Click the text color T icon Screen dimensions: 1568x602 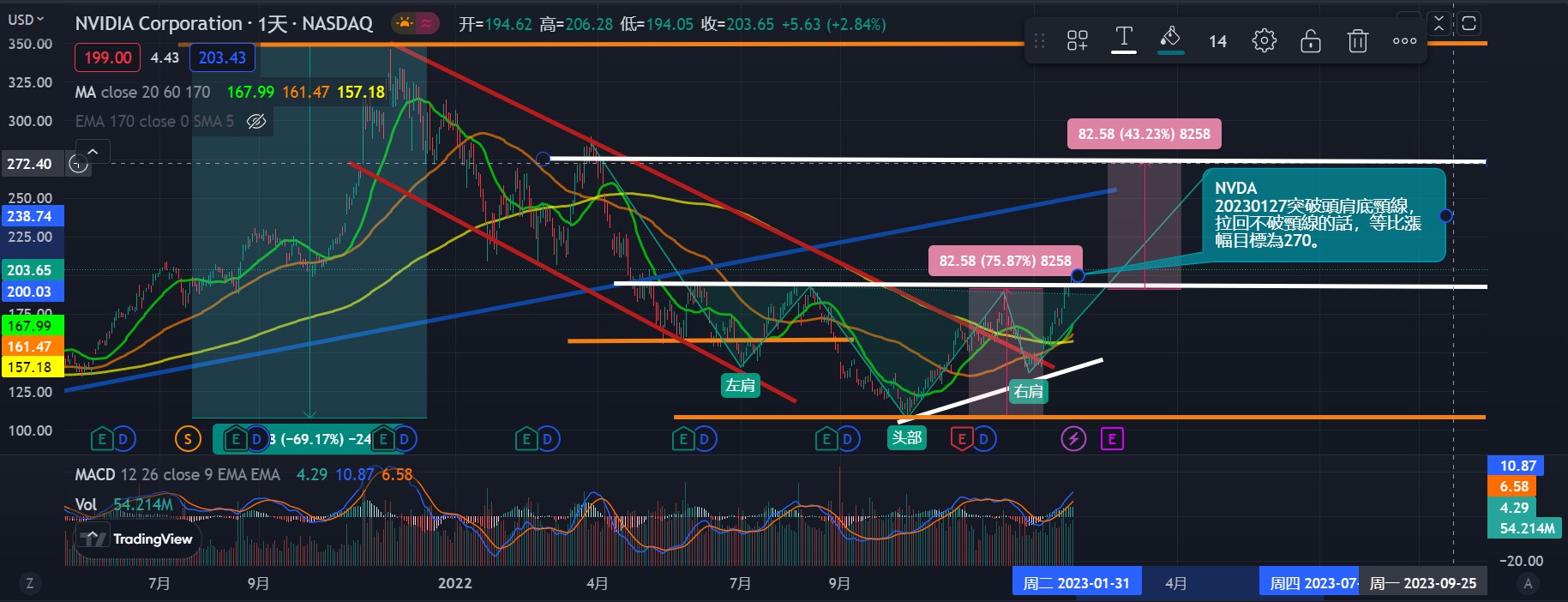click(x=1123, y=39)
